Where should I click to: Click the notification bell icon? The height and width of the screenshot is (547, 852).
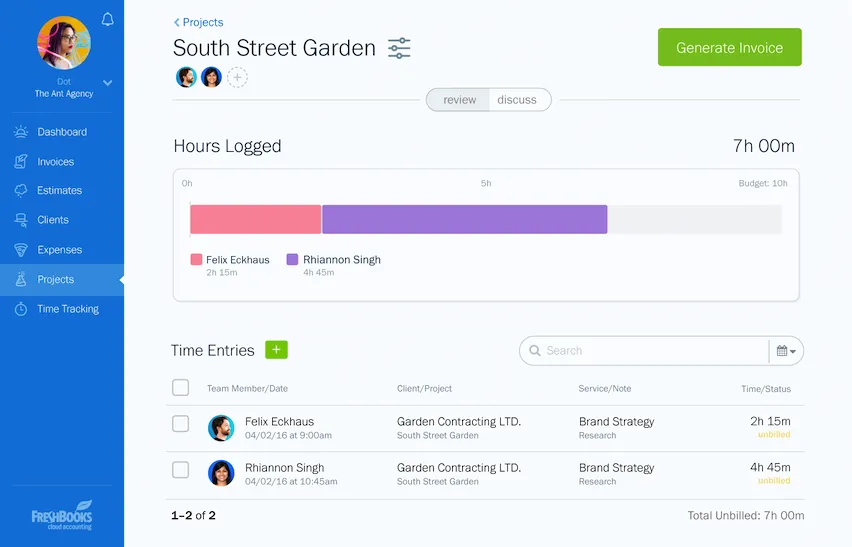pos(108,19)
